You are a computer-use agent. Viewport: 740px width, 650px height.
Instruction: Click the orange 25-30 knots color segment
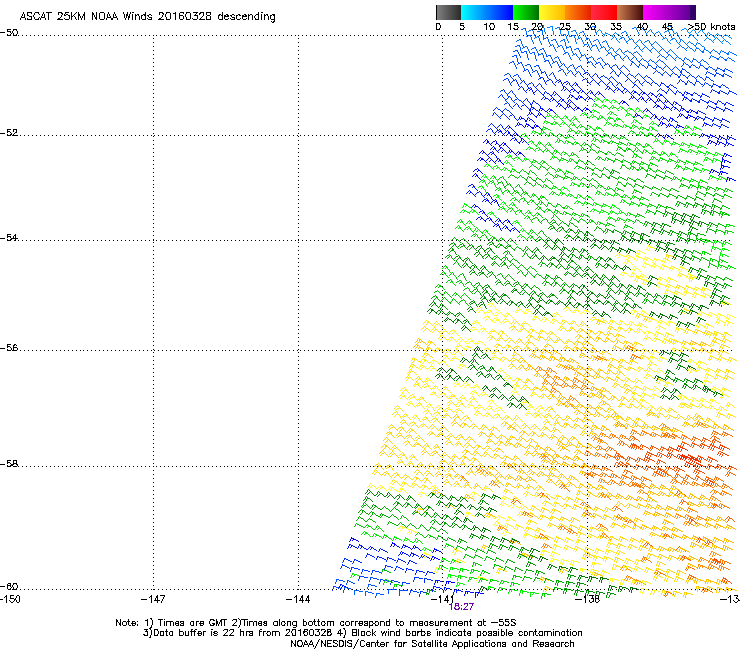pyautogui.click(x=578, y=12)
